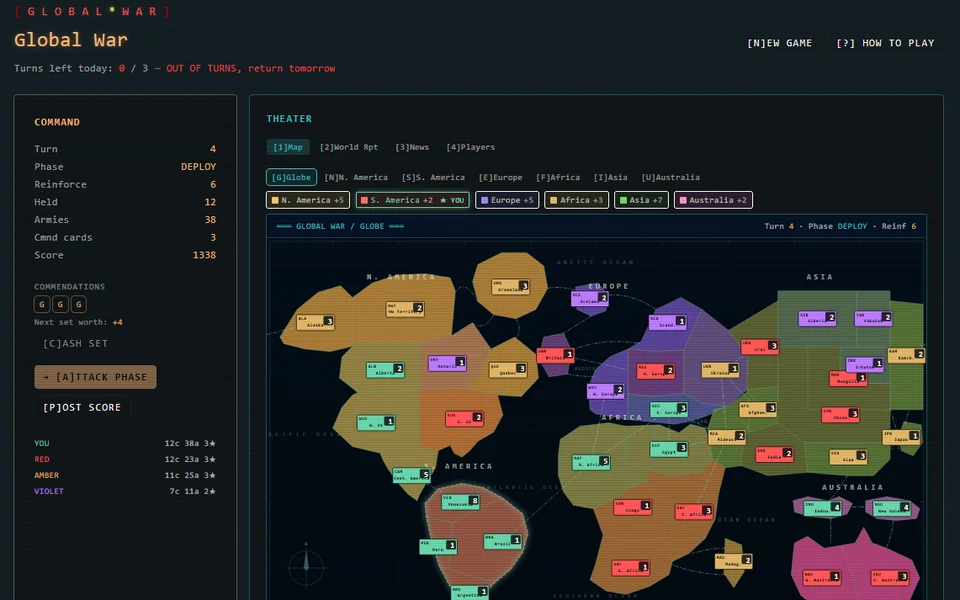Start a new game with [N]EW GAME
This screenshot has height=600, width=960.
pos(779,43)
